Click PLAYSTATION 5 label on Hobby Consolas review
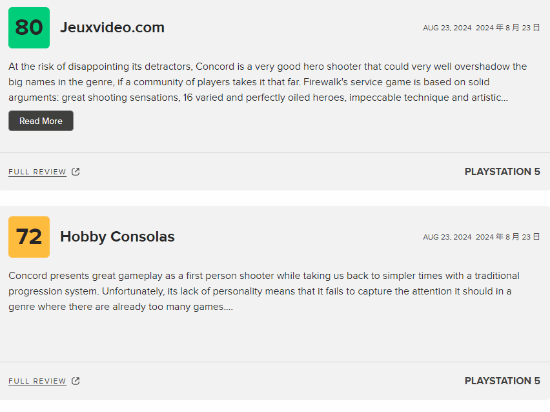The height and width of the screenshot is (412, 550). click(502, 381)
